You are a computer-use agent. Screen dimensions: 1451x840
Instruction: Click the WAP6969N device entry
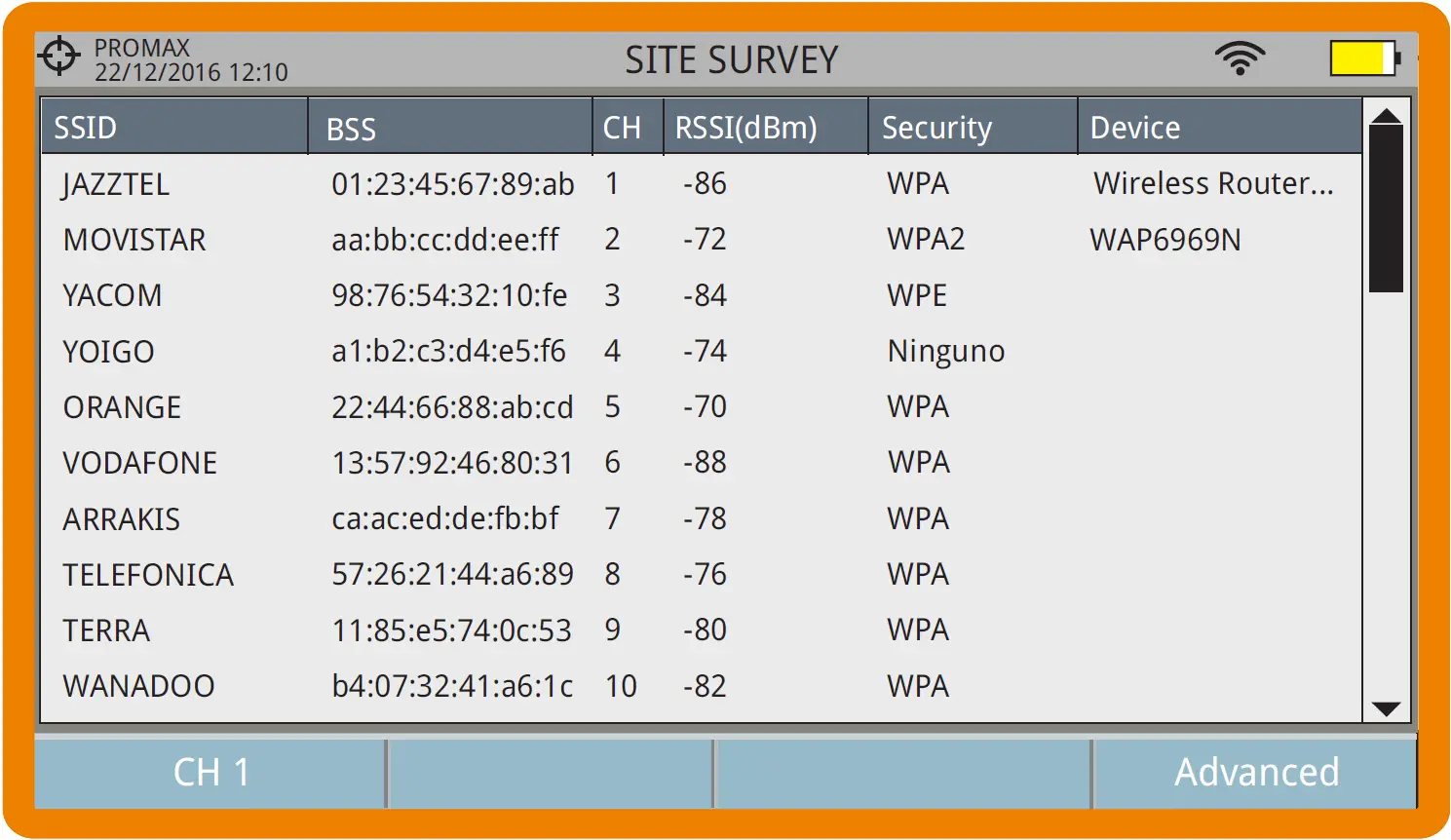[x=1165, y=240]
